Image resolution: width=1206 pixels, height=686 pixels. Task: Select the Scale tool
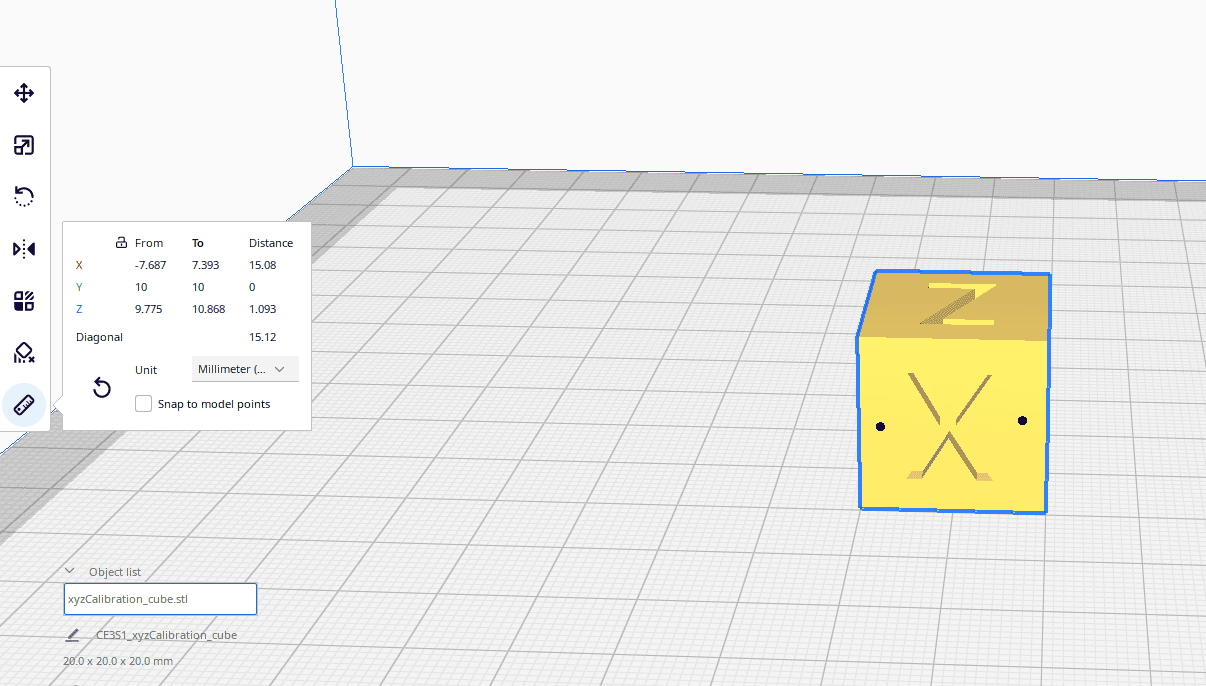point(24,145)
